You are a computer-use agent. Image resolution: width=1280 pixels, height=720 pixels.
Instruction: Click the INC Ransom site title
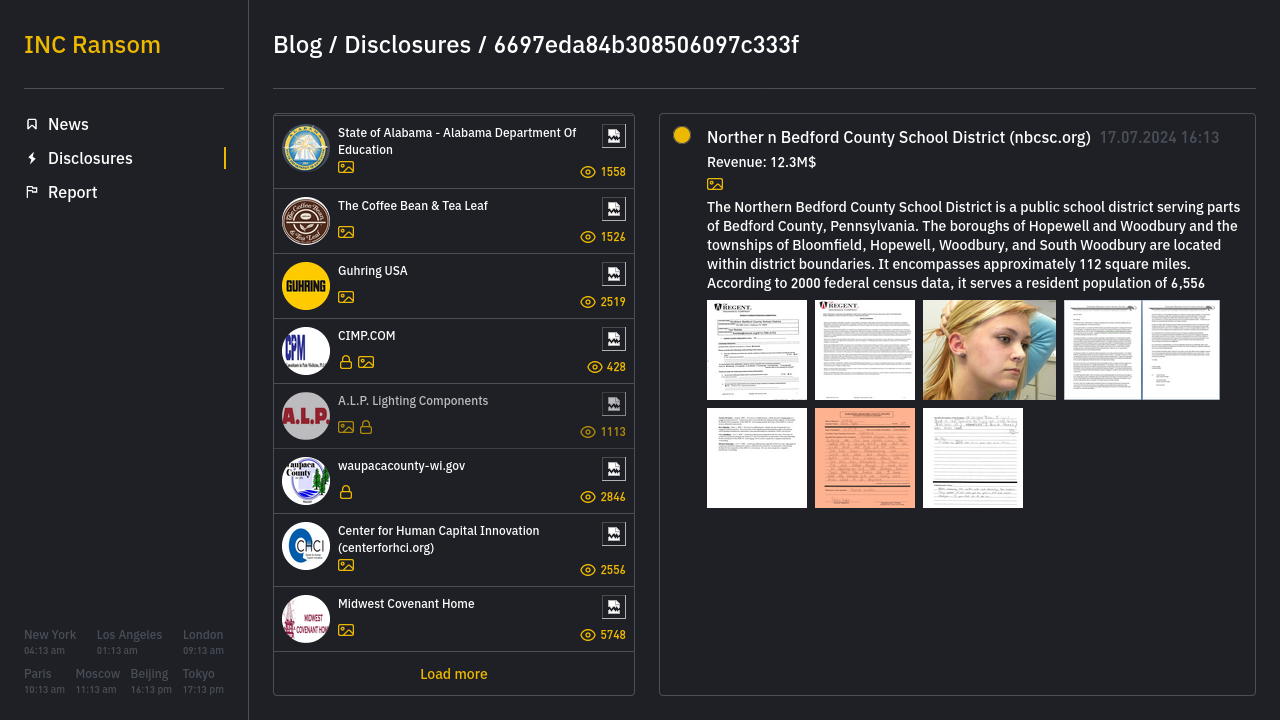point(92,45)
